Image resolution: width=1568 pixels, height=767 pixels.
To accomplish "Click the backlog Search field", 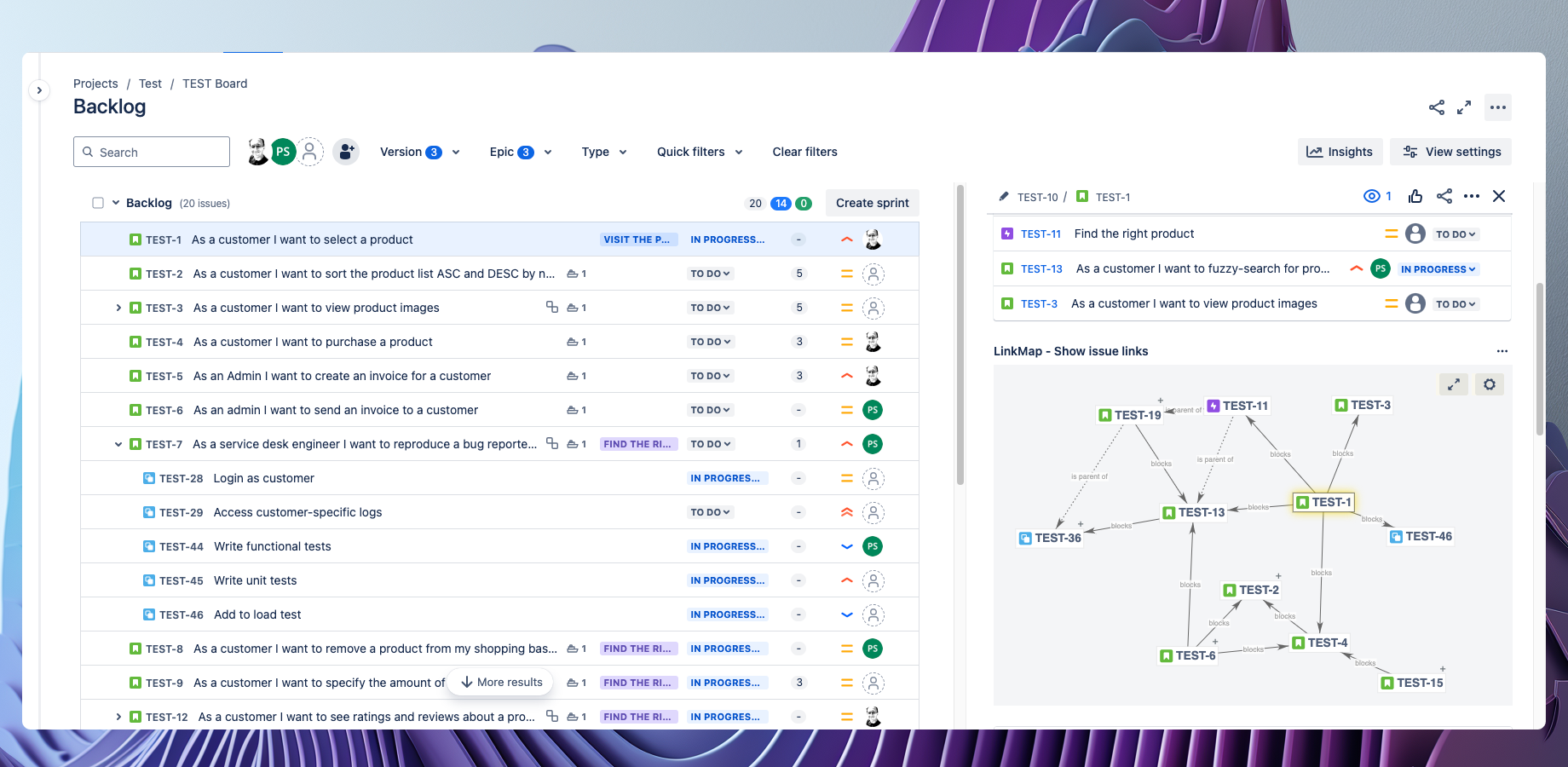I will (152, 152).
